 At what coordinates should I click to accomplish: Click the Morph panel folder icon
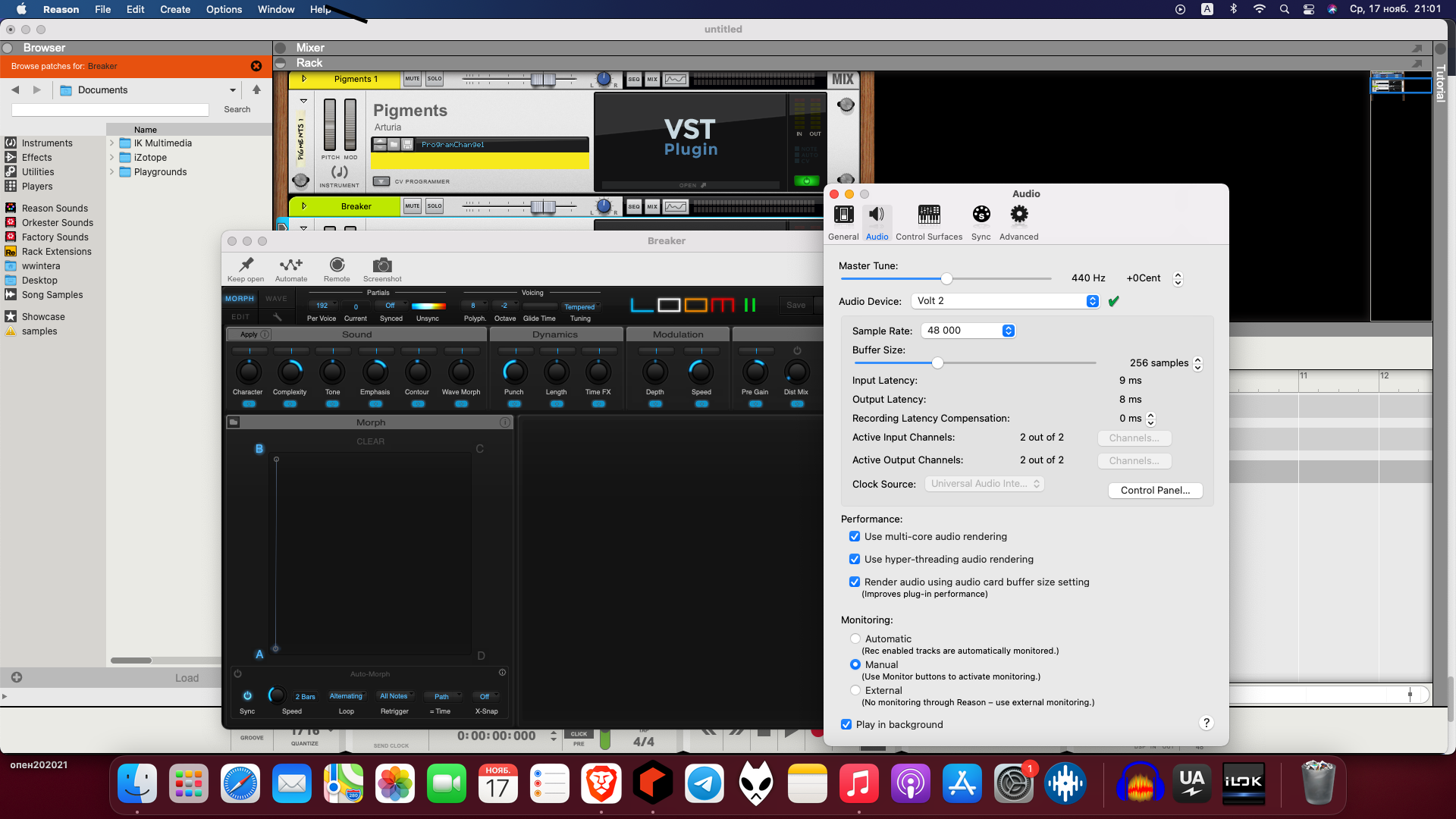pos(234,422)
